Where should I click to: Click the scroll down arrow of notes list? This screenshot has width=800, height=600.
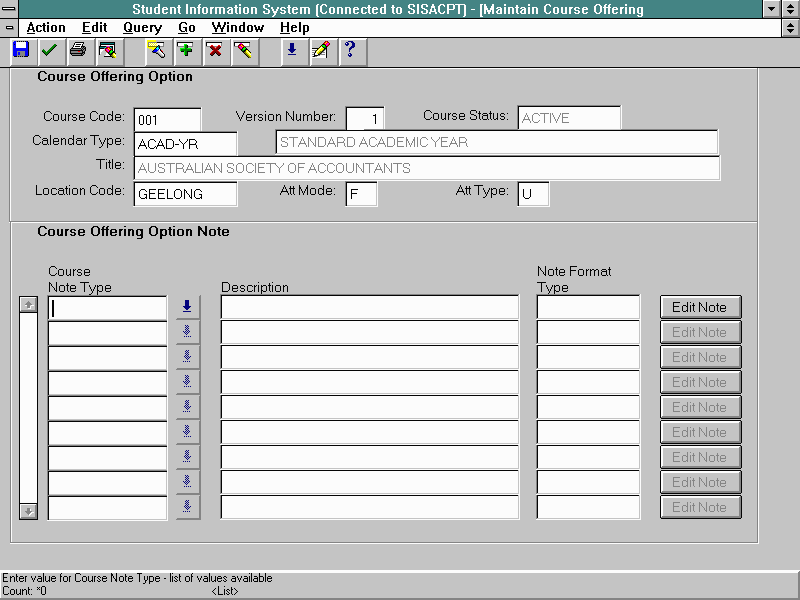pyautogui.click(x=29, y=510)
